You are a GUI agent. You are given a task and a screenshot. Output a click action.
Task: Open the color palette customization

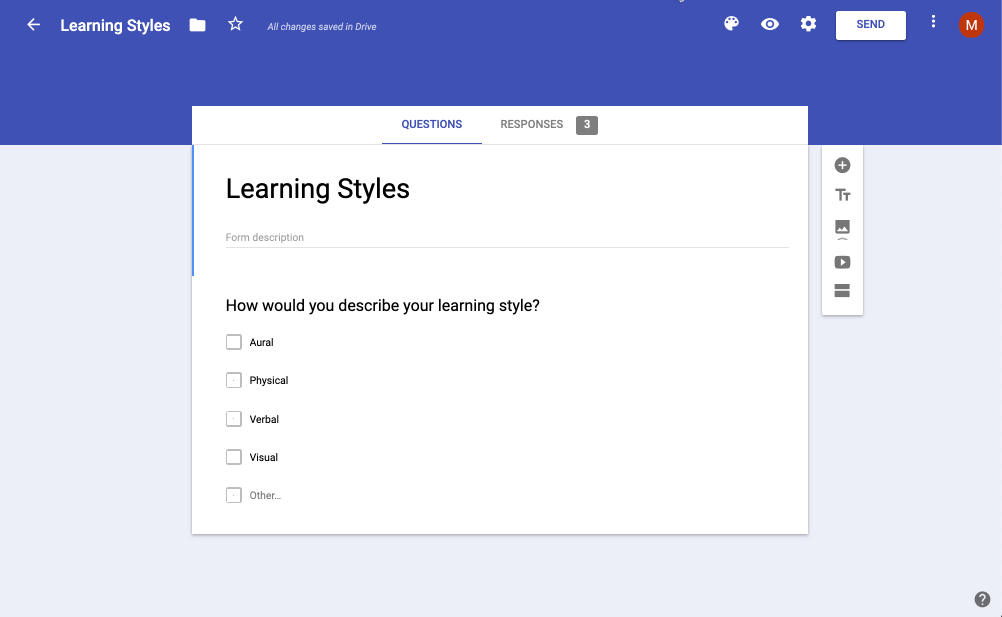click(731, 24)
